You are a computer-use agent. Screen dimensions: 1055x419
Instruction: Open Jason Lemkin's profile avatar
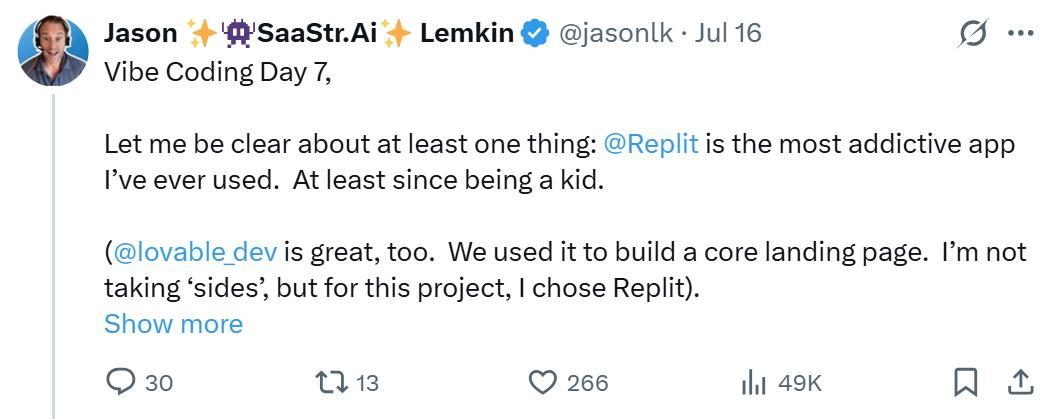point(53,51)
